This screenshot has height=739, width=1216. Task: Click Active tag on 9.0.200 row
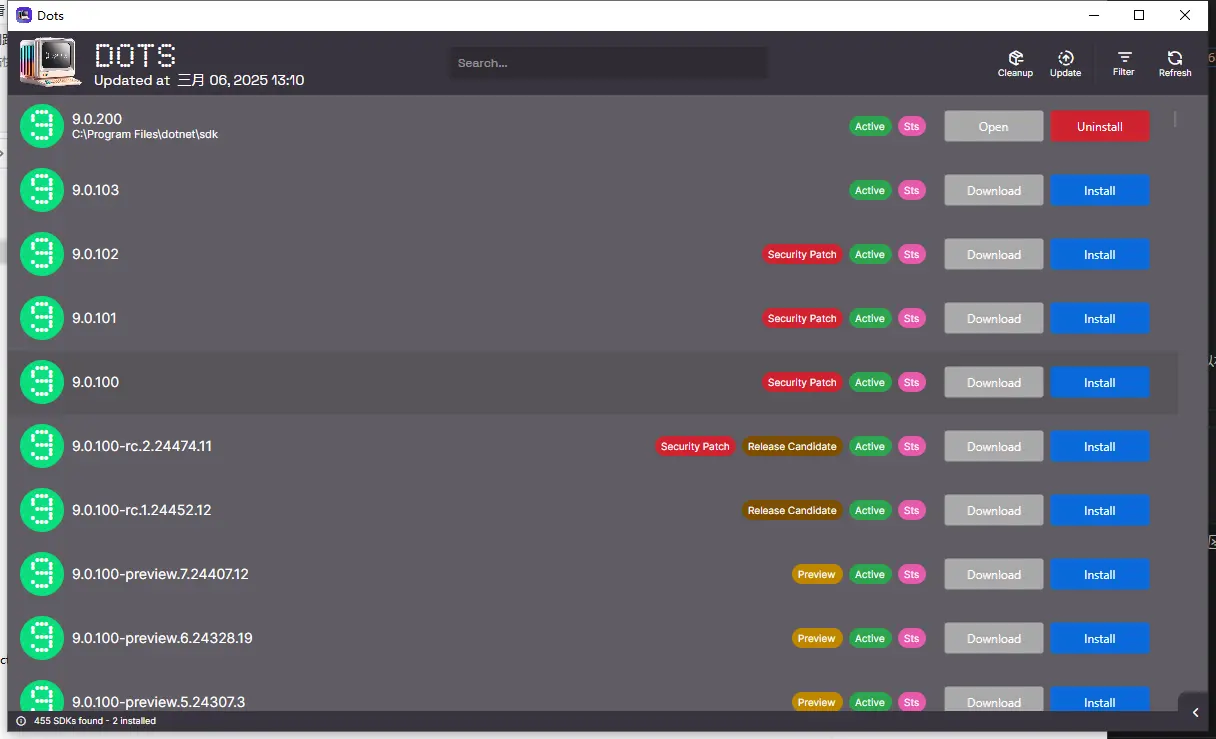(x=870, y=127)
